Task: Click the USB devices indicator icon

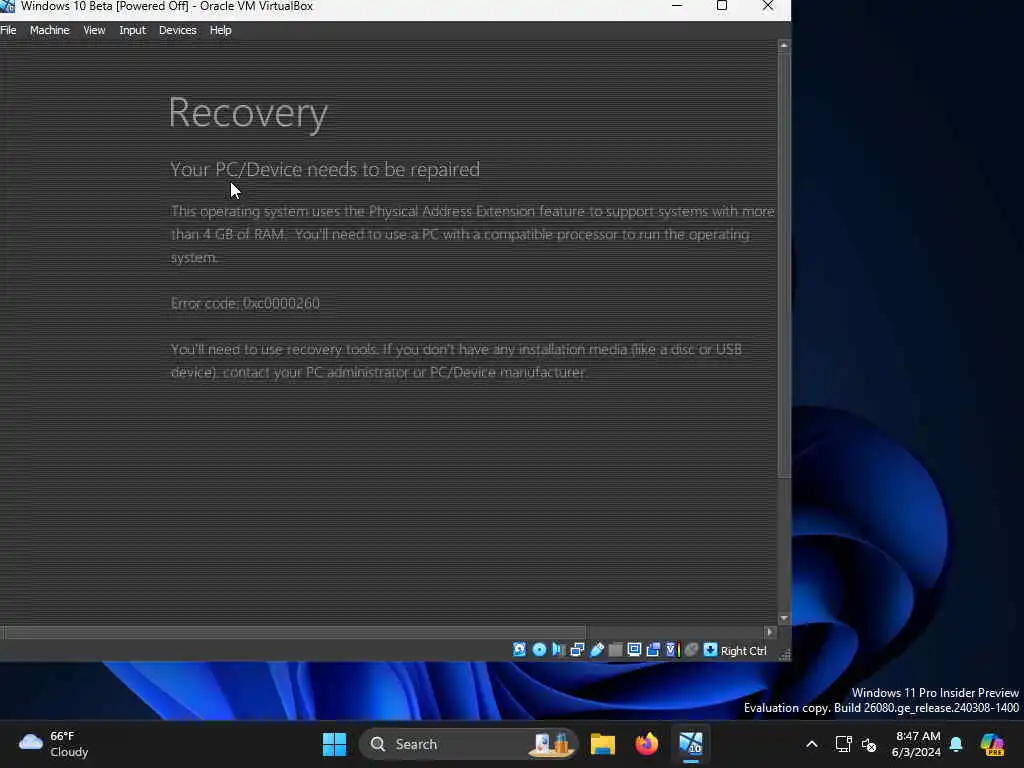Action: coord(597,649)
